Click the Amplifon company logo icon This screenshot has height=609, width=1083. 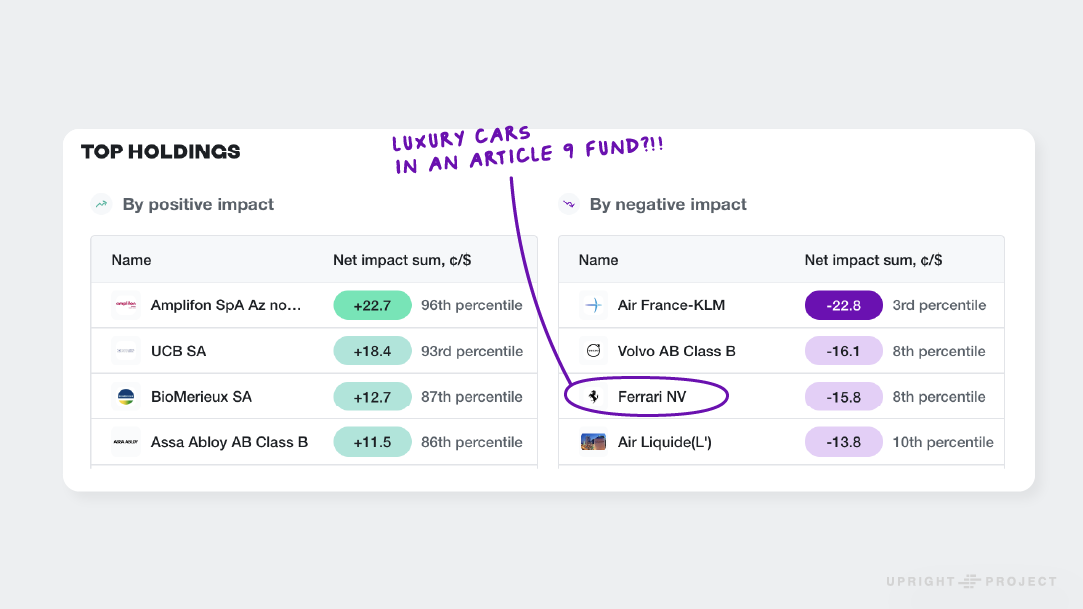tap(125, 305)
